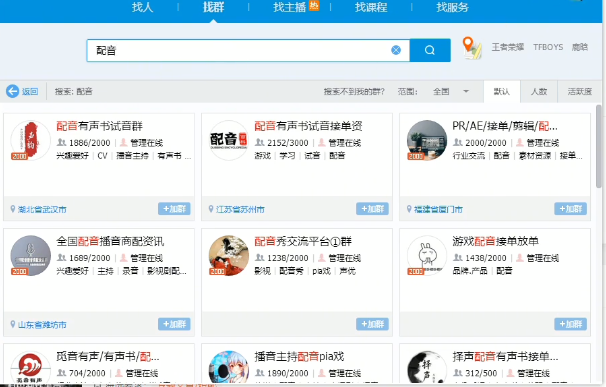Viewport: 606px width, 387px height.
Task: Click the 品牌.产品 tag
Action: [x=470, y=271]
